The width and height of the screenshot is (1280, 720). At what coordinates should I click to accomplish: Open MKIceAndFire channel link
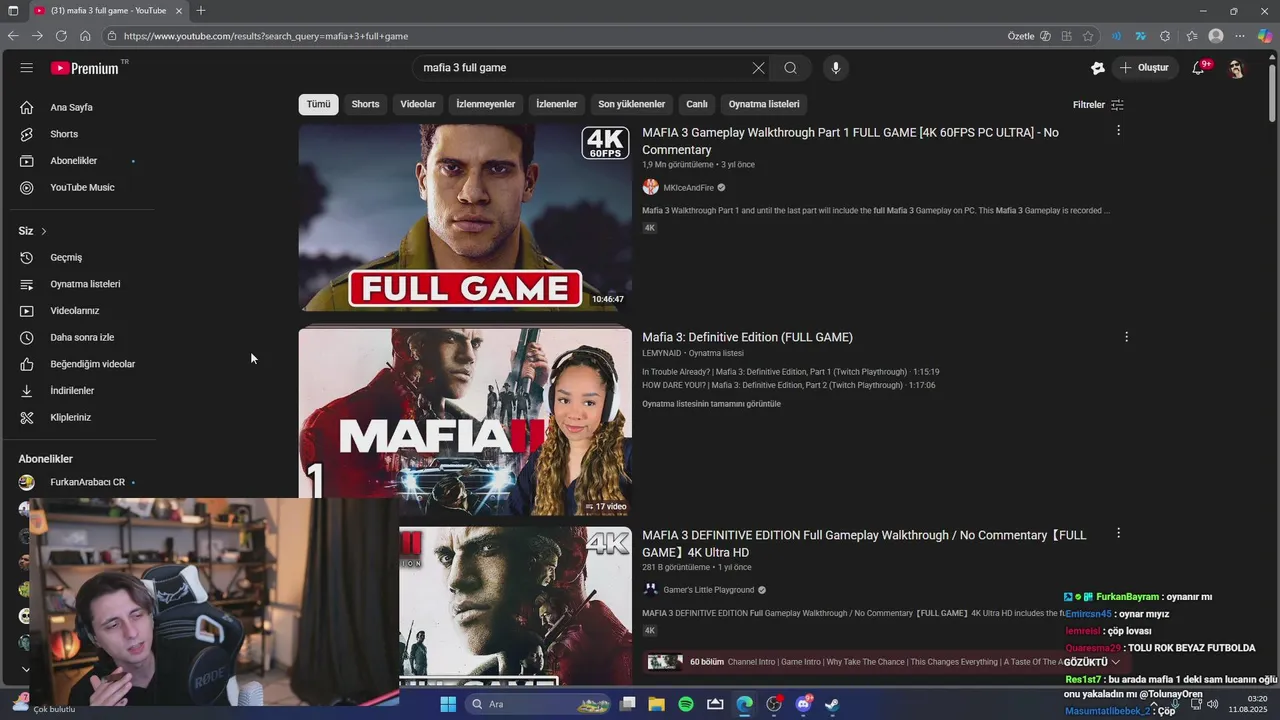[688, 188]
